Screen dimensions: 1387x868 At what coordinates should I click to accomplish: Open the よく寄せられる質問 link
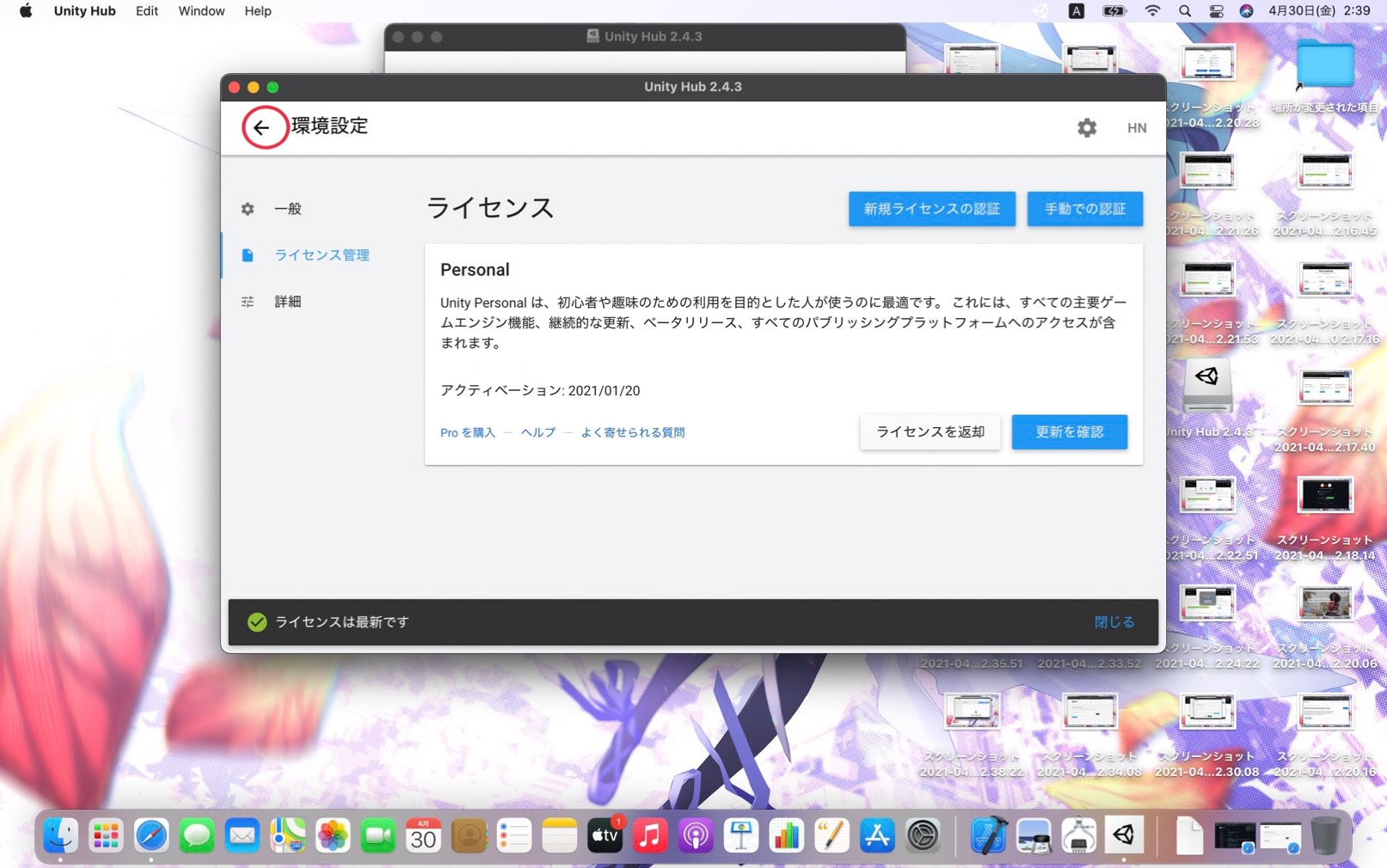[x=633, y=432]
